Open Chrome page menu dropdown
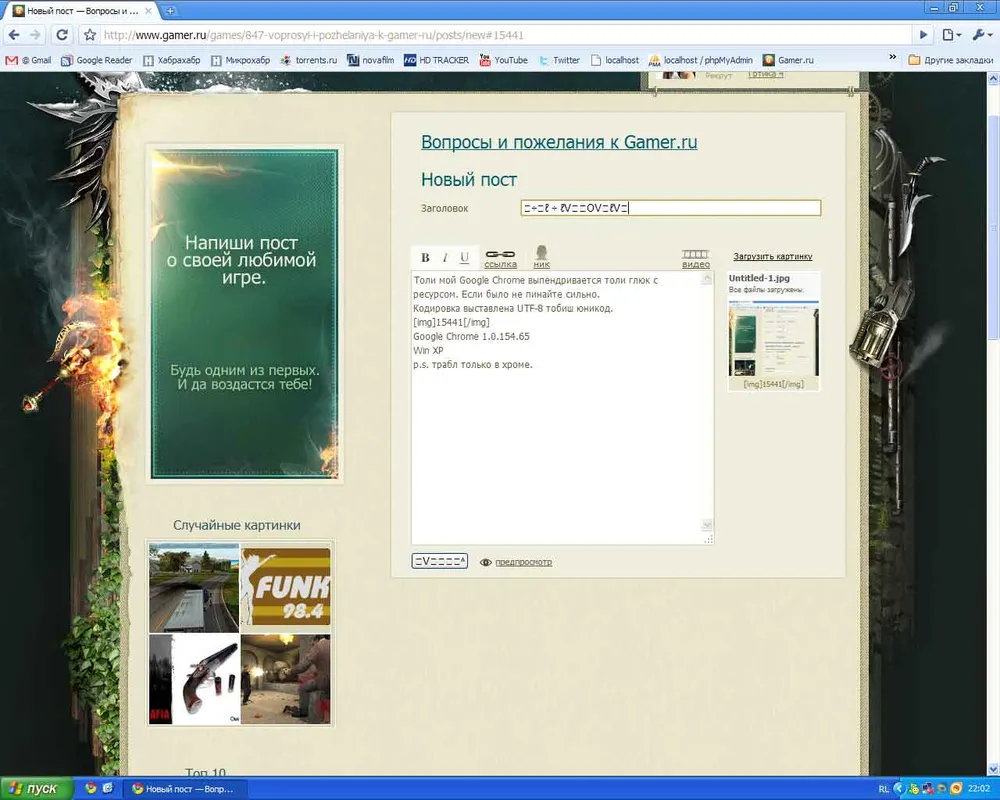Screen dimensions: 1000x800 pos(951,35)
